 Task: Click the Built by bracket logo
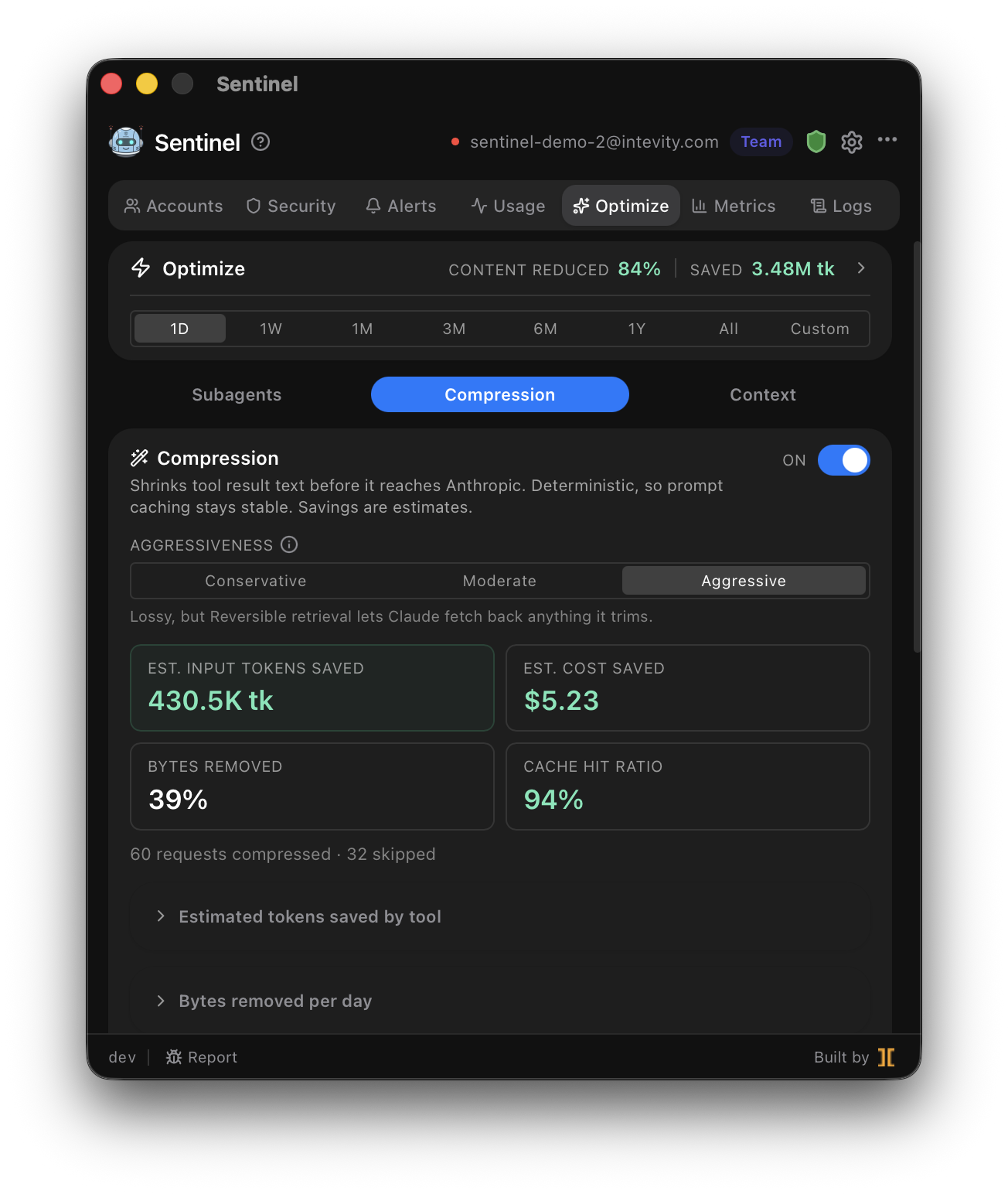pos(887,1057)
